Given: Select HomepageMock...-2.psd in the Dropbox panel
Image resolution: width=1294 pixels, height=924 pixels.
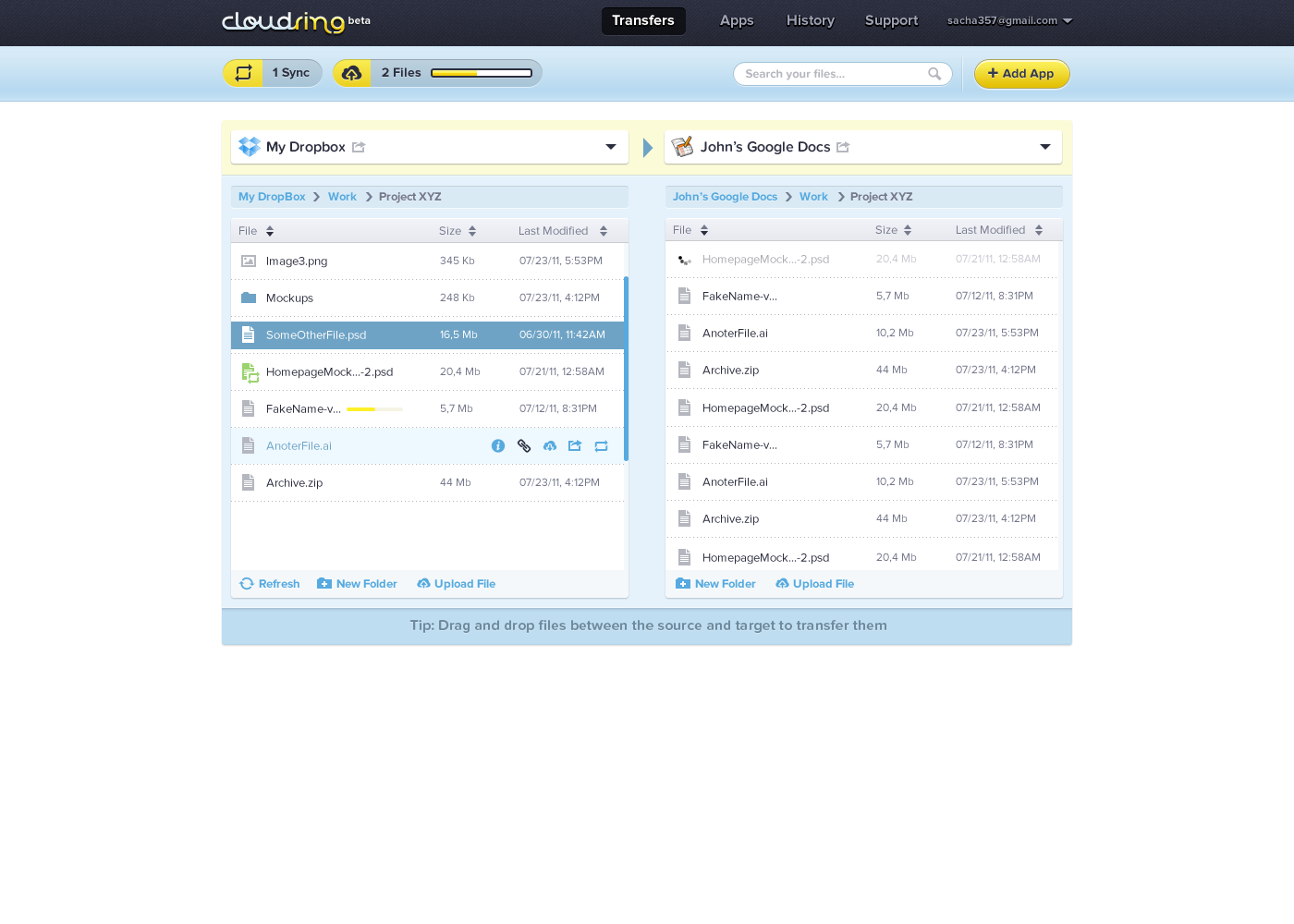Looking at the screenshot, I should (427, 371).
